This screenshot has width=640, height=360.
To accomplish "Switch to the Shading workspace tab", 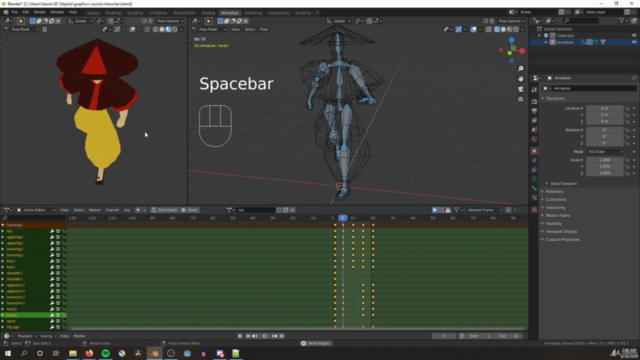I will click(x=208, y=13).
